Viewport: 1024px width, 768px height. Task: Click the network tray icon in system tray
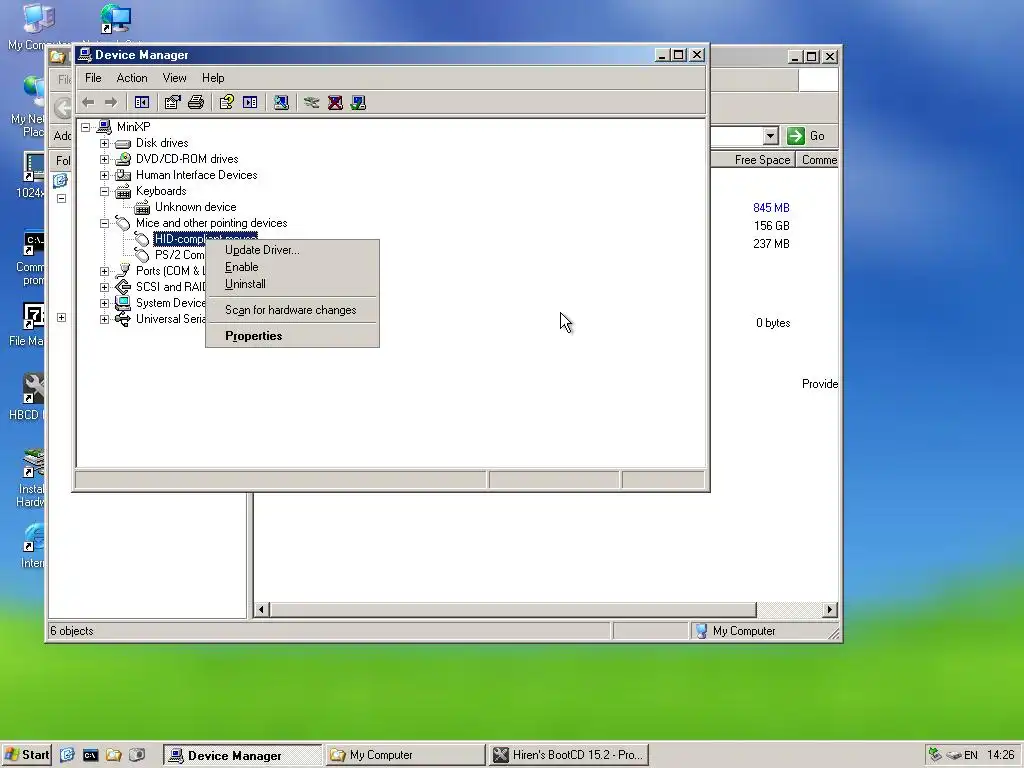[935, 754]
